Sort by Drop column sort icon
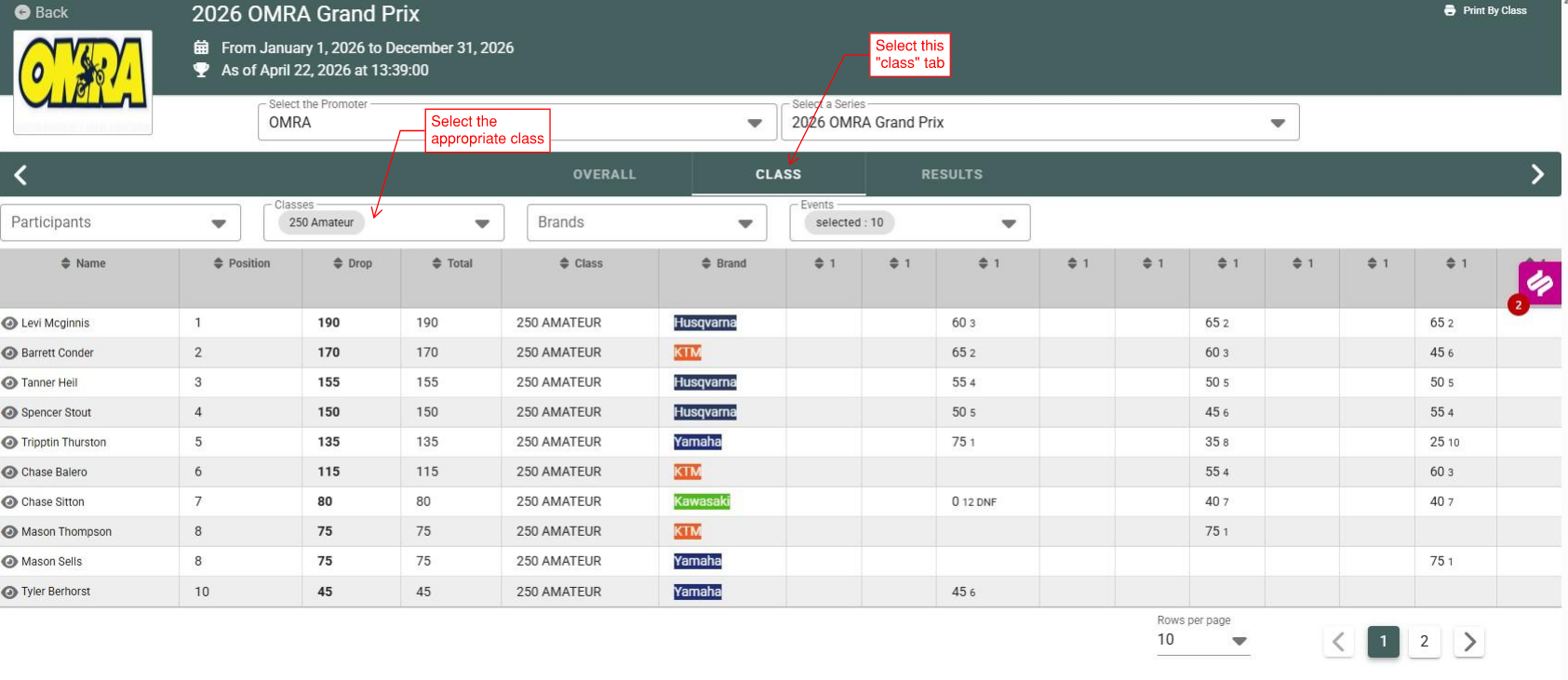1568x680 pixels. 338,263
